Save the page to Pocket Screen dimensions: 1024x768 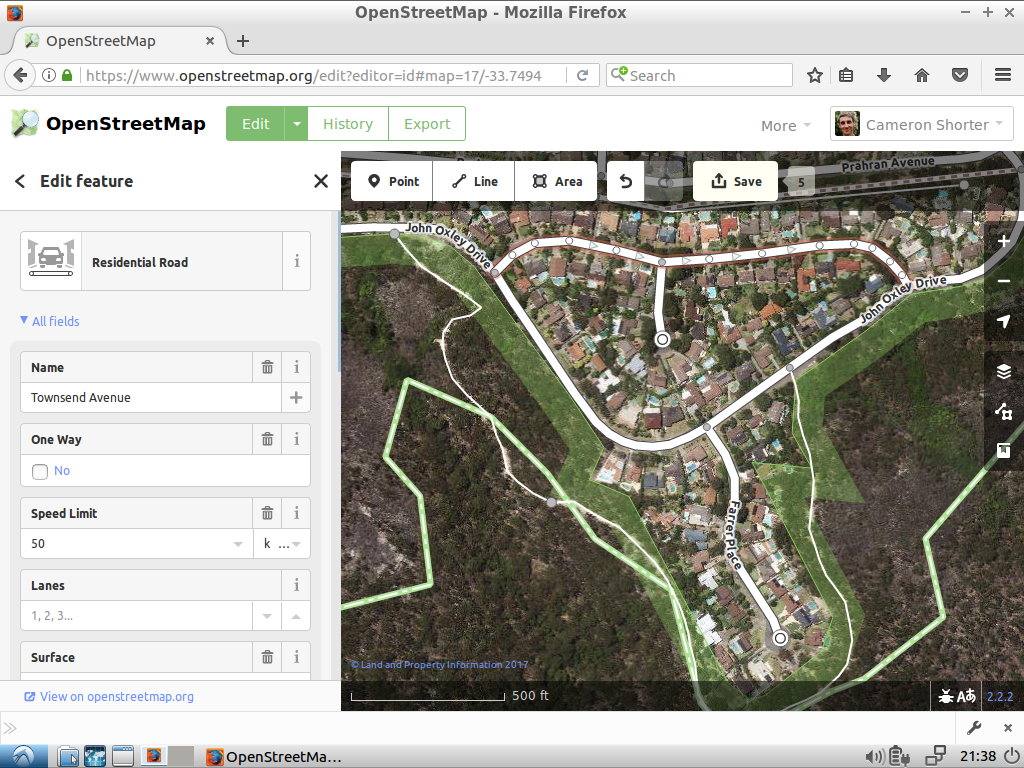(x=959, y=75)
